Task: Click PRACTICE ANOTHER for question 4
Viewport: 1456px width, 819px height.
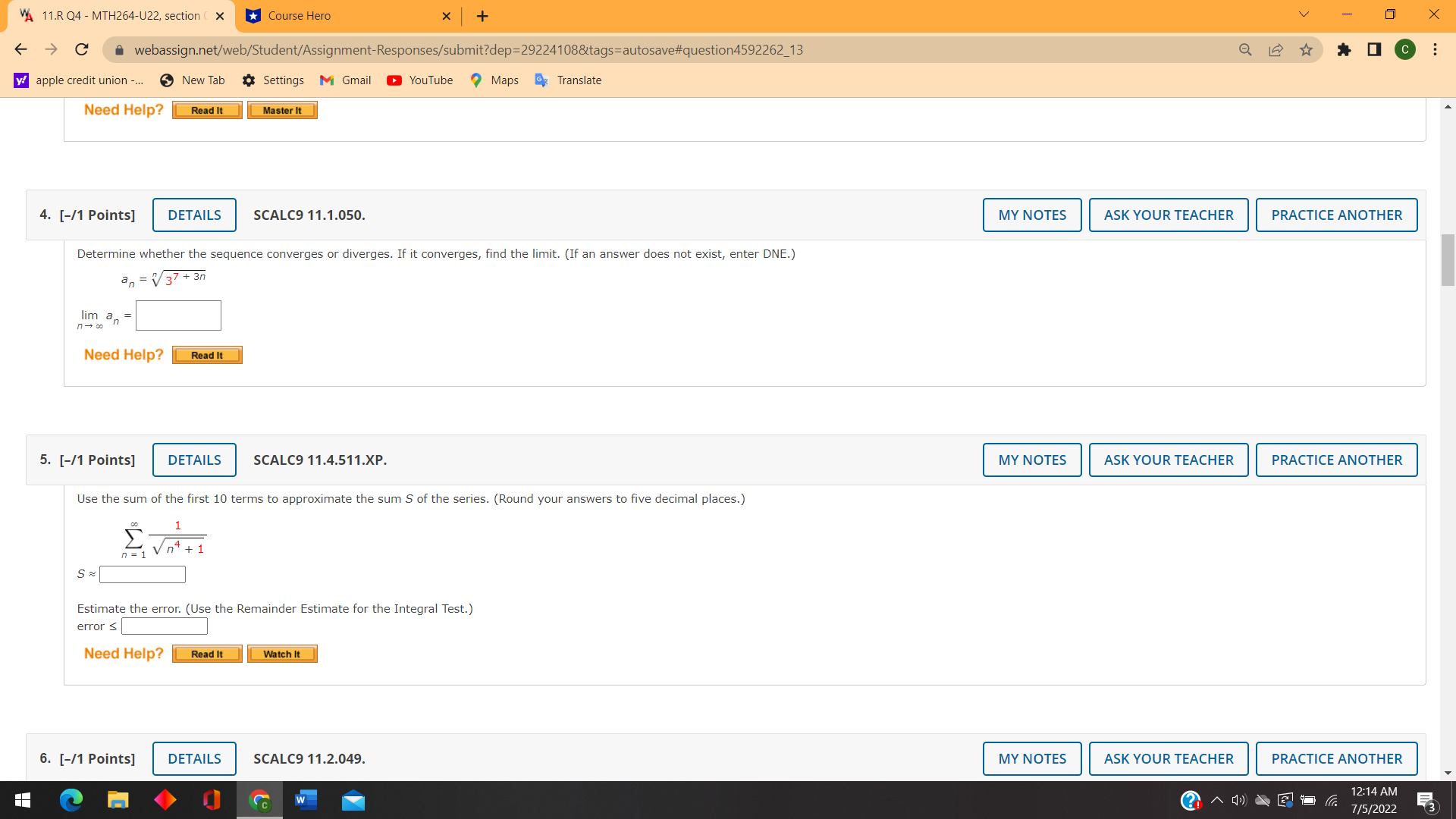Action: (x=1336, y=215)
